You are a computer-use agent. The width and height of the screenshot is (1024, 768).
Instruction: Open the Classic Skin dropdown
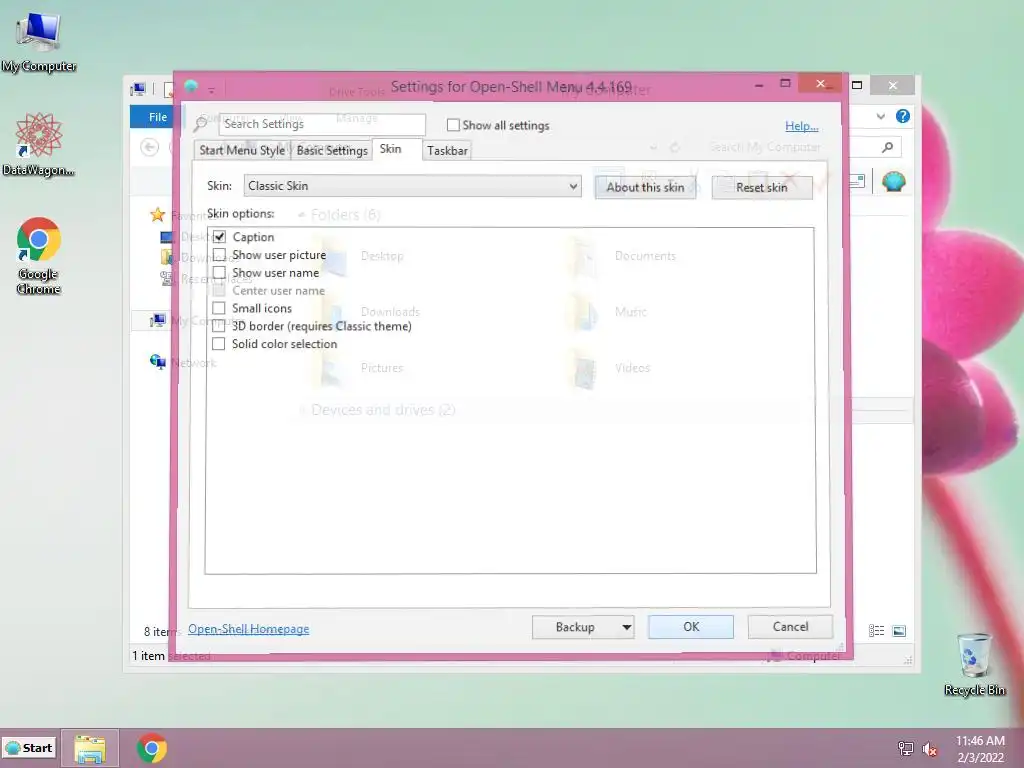pyautogui.click(x=412, y=185)
